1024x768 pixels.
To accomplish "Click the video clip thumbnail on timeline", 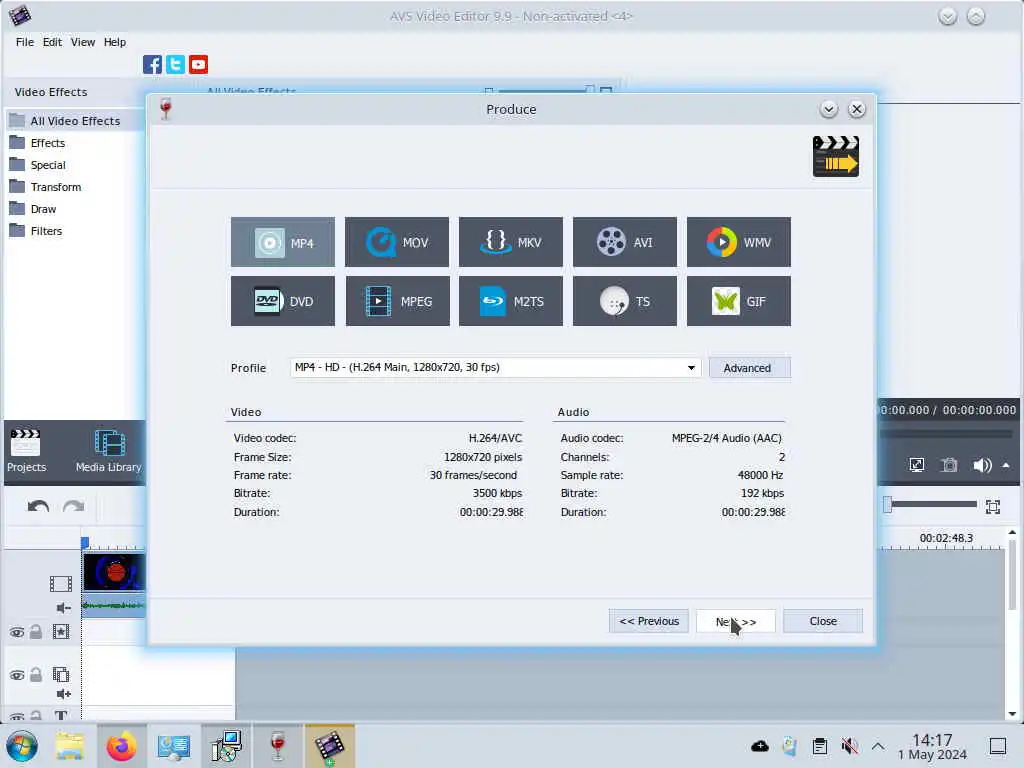I will [x=114, y=571].
